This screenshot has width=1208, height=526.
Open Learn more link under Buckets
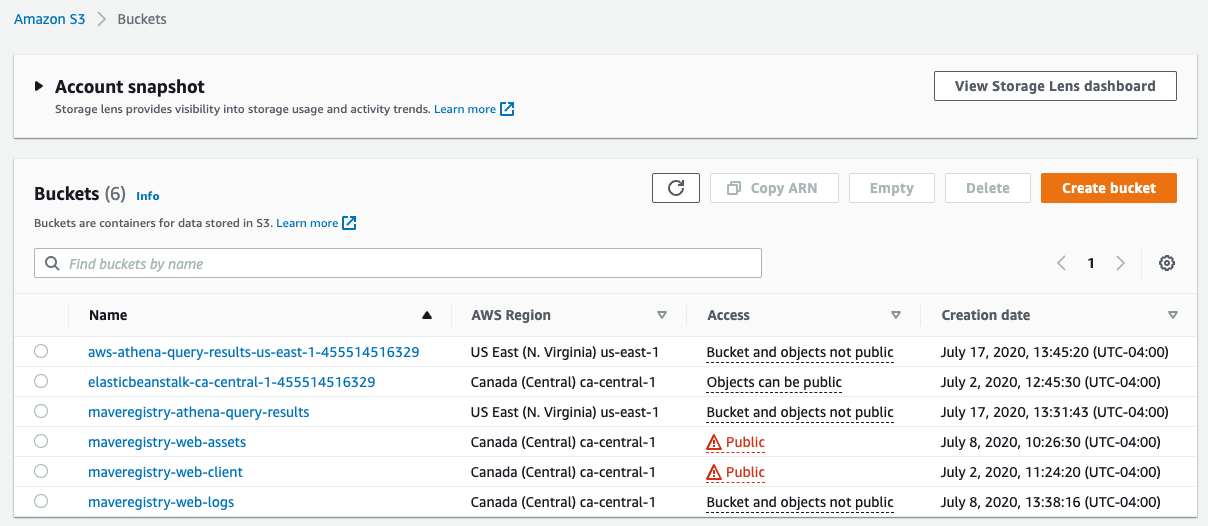tap(307, 223)
